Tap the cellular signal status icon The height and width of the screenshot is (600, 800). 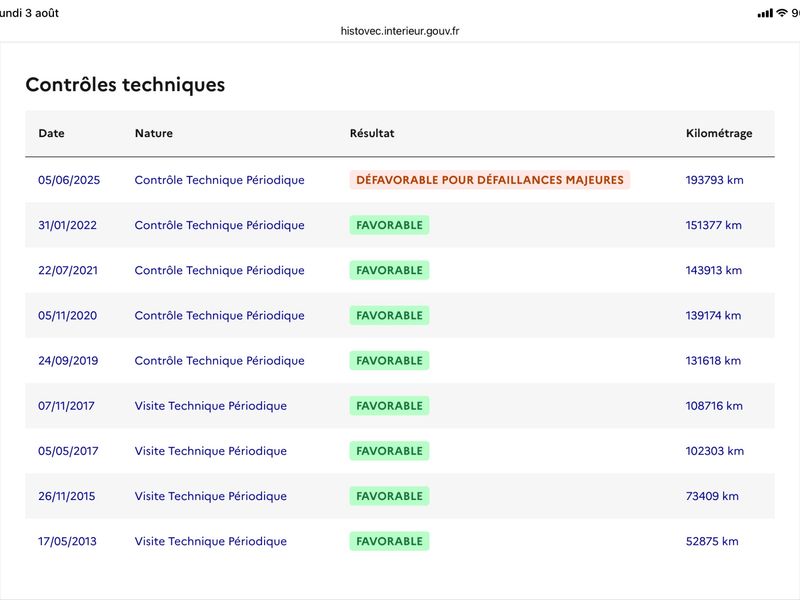pyautogui.click(x=765, y=13)
